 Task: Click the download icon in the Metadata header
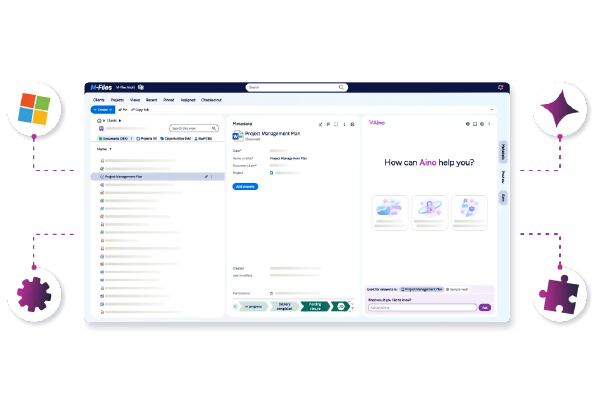[344, 124]
